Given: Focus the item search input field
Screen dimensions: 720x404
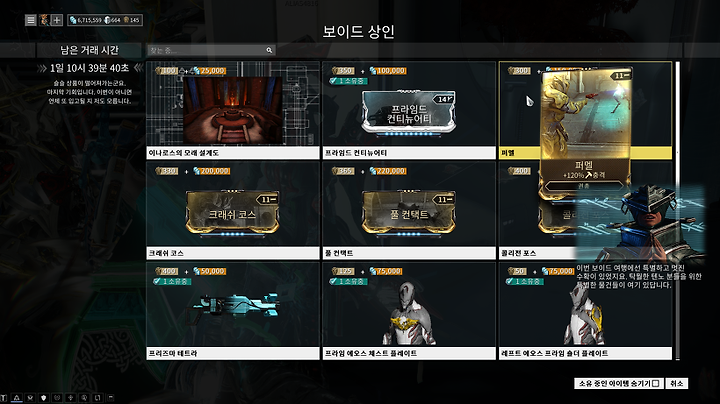Looking at the screenshot, I should pos(211,50).
